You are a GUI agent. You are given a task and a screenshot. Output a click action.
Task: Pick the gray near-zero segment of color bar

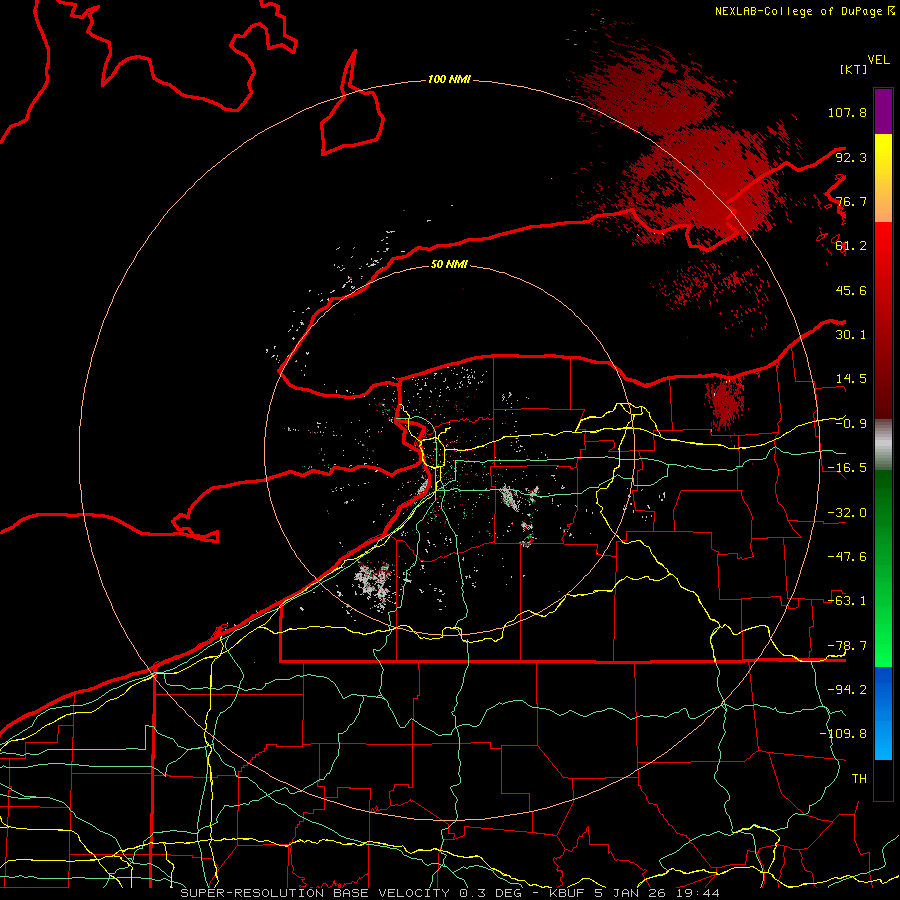(x=883, y=443)
